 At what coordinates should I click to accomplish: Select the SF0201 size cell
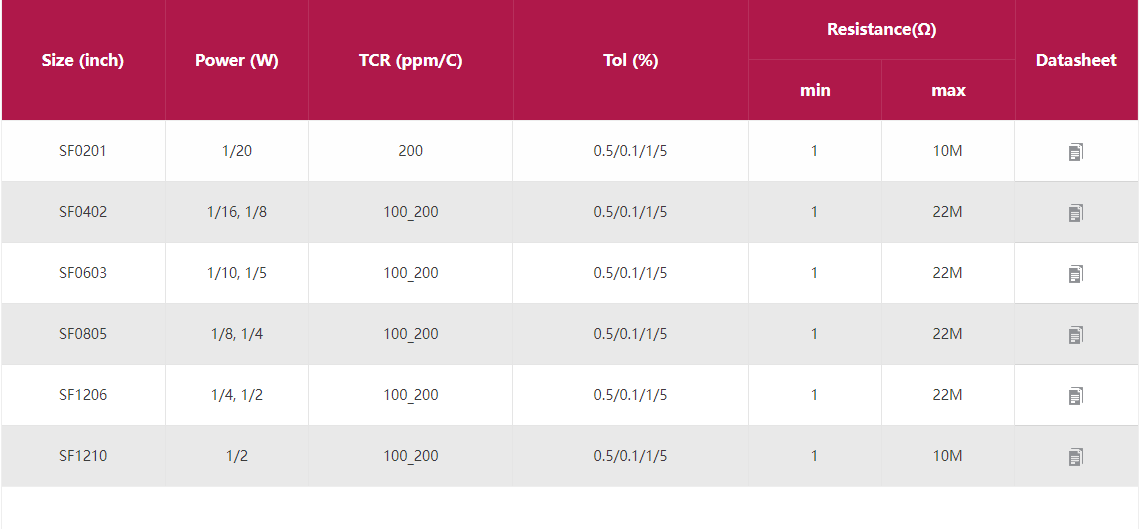tap(83, 151)
